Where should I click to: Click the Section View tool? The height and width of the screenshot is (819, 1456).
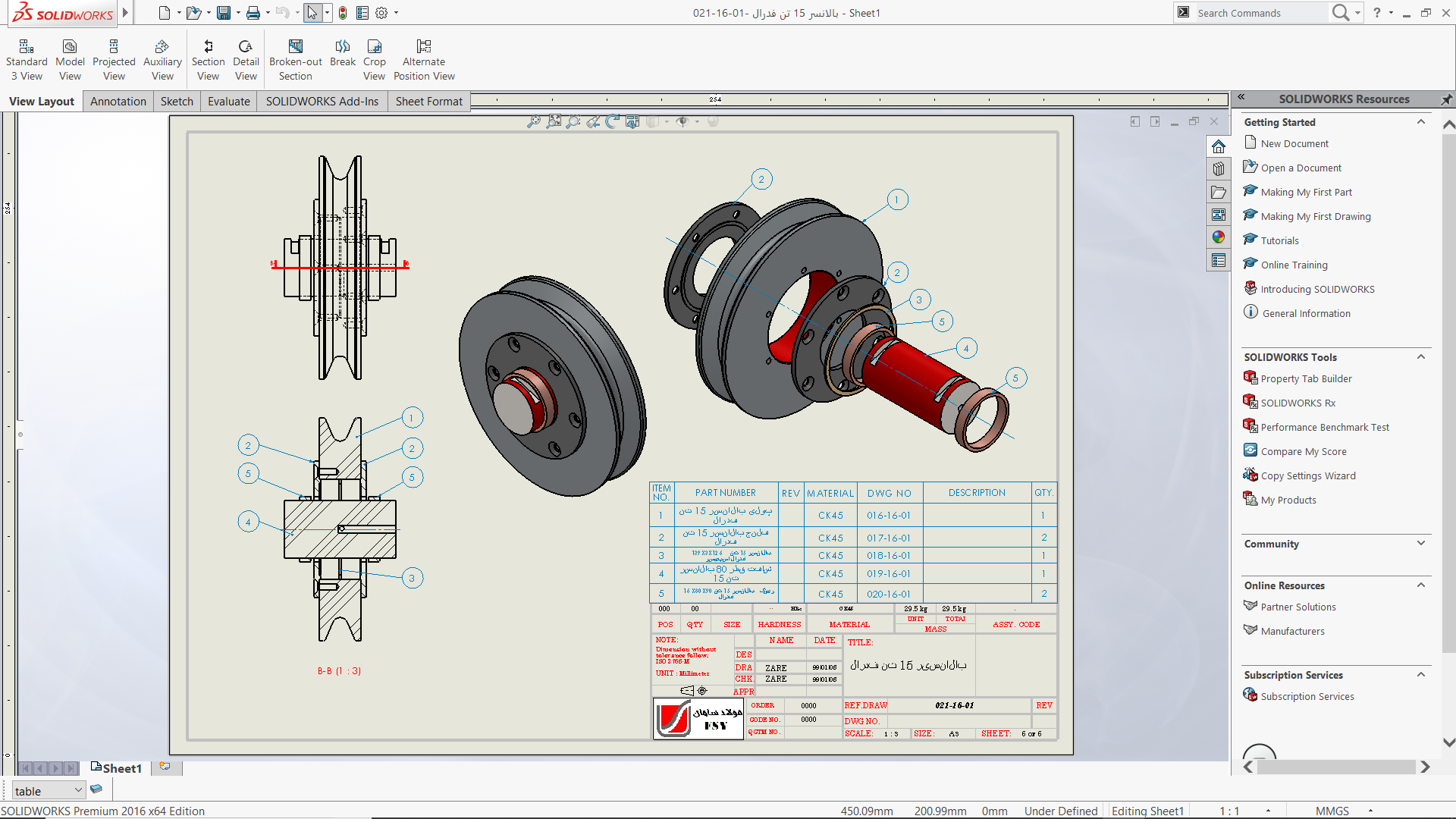point(208,60)
